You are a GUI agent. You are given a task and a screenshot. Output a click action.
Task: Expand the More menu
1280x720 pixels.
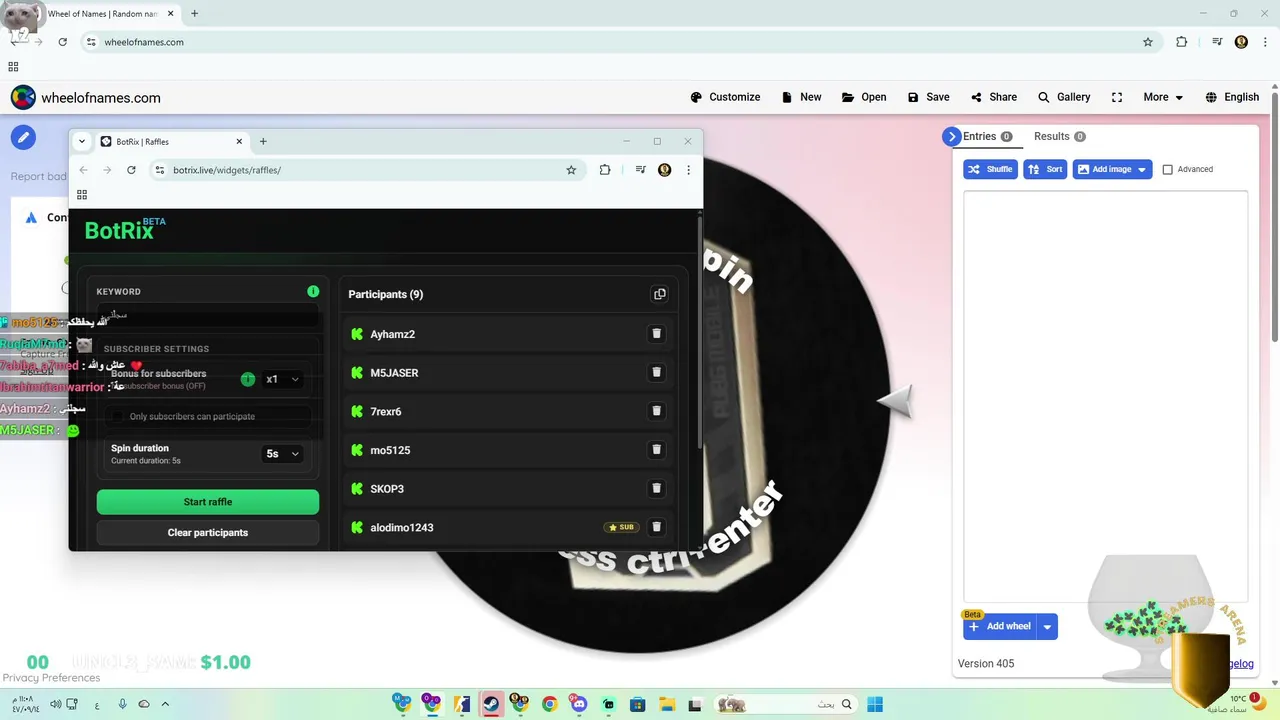click(x=1163, y=97)
